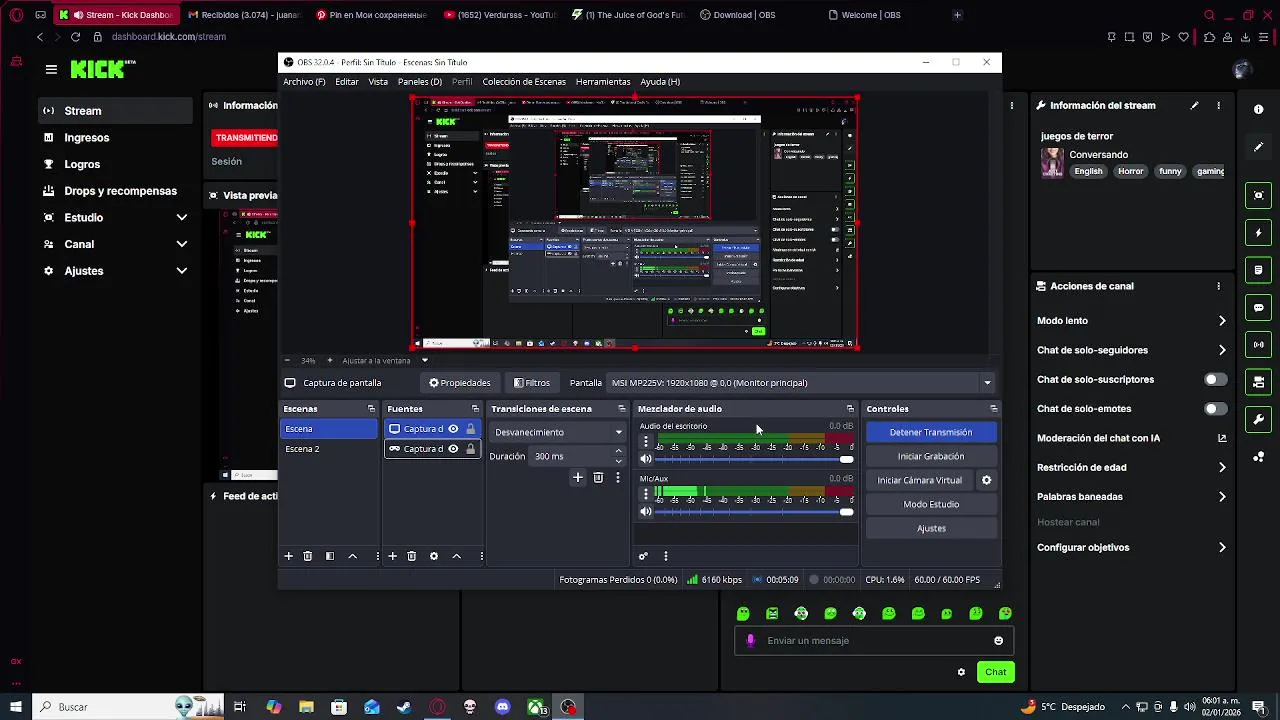Screen dimensions: 1280x720
Task: Open virtual camera settings gear
Action: pos(986,480)
